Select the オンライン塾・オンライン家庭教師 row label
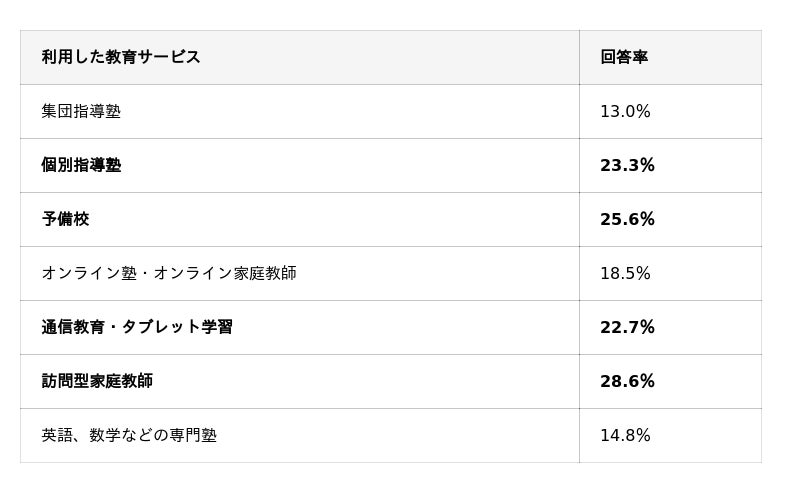800x493 pixels. [169, 273]
